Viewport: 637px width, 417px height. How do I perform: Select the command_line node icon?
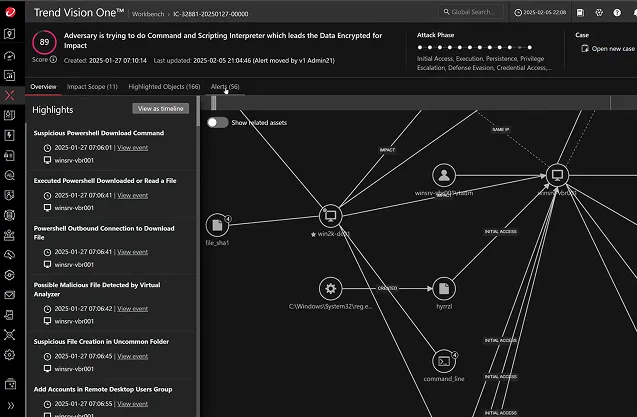tap(444, 361)
